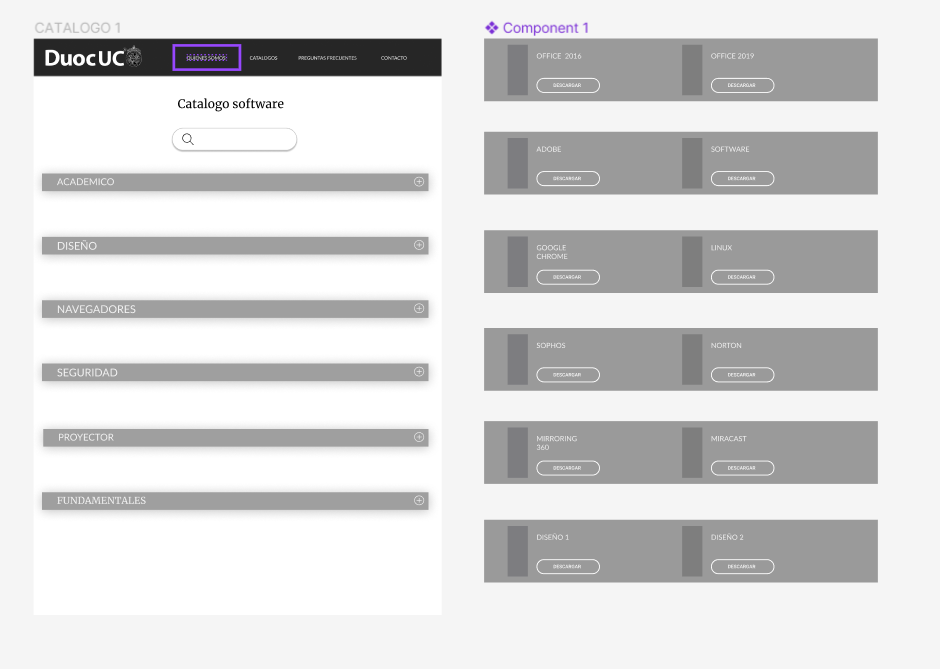The image size is (940, 669).
Task: Click the plus icon on PROYECTOR bar
Action: tap(419, 437)
